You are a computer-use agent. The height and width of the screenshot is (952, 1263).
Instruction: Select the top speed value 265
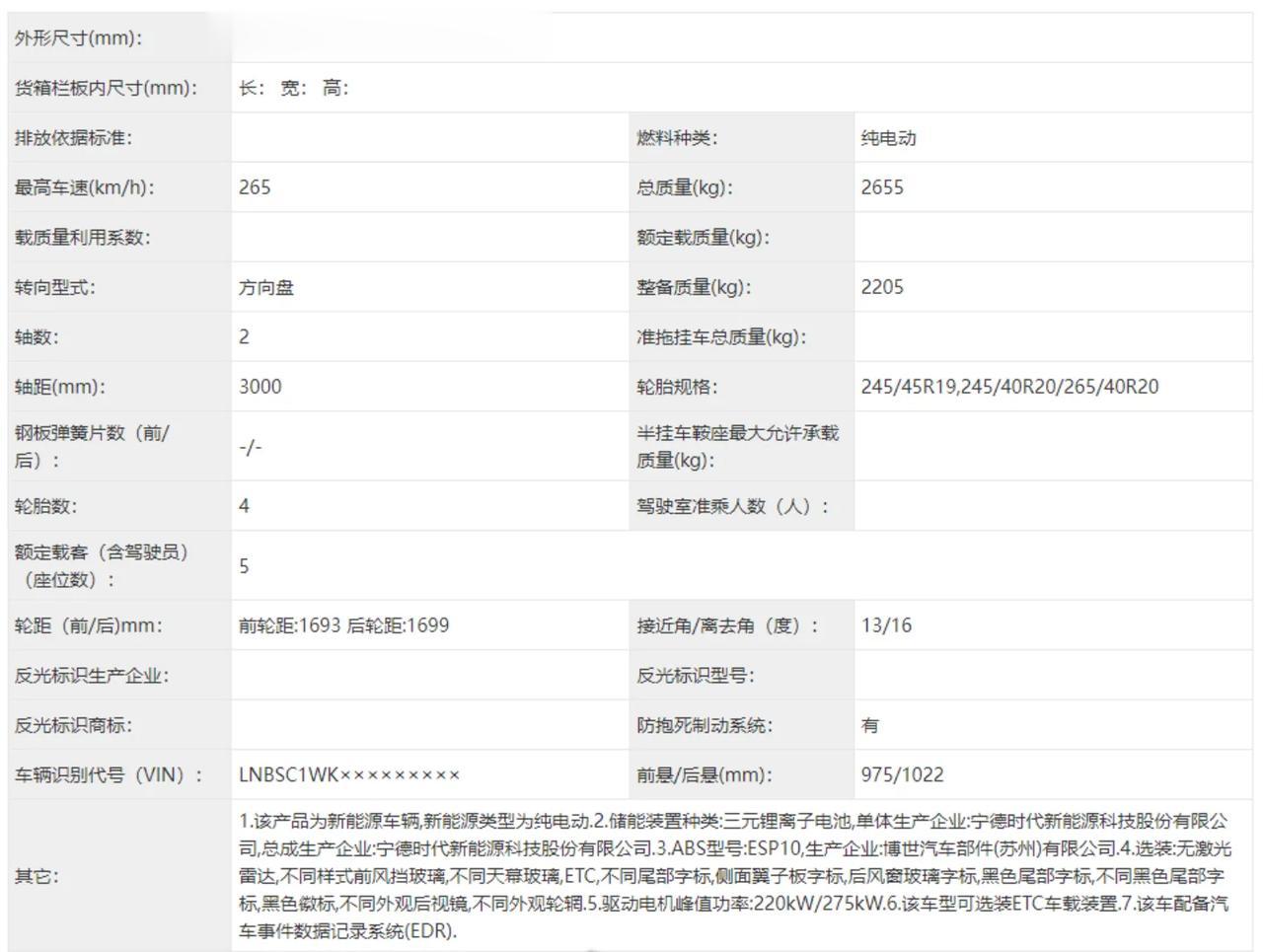[x=255, y=187]
